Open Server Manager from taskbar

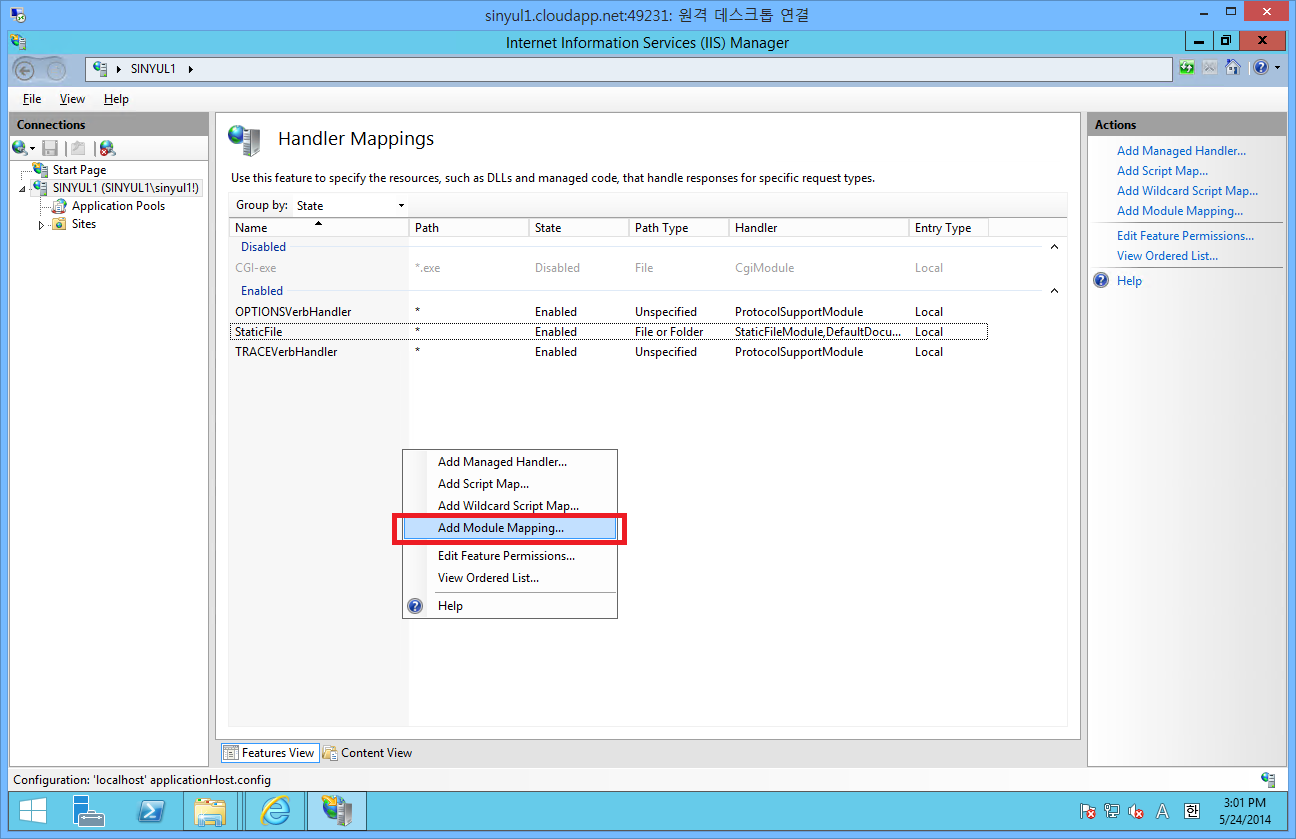coord(90,810)
